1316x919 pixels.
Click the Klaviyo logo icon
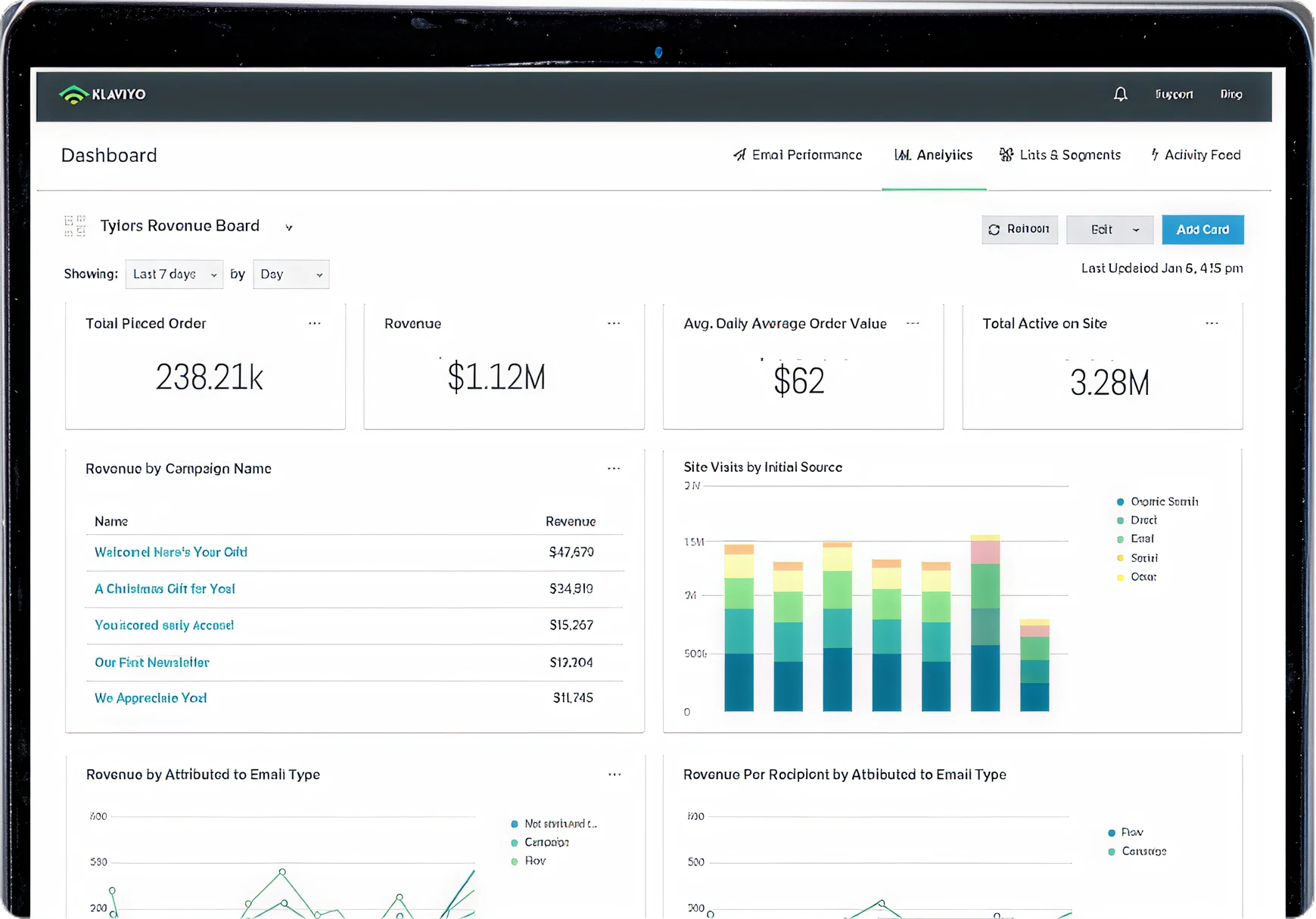[74, 94]
